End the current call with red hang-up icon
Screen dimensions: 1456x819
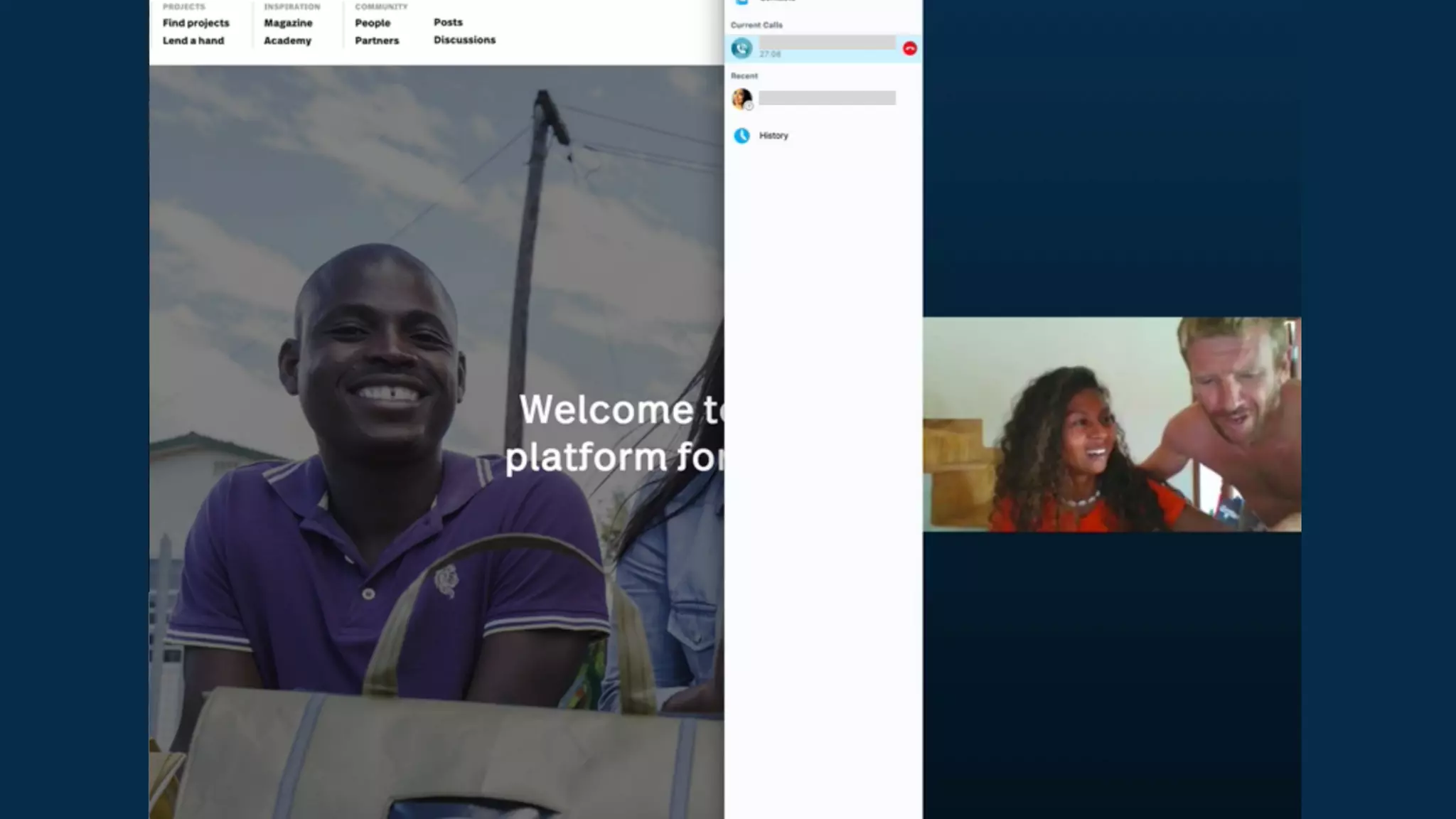pyautogui.click(x=909, y=48)
